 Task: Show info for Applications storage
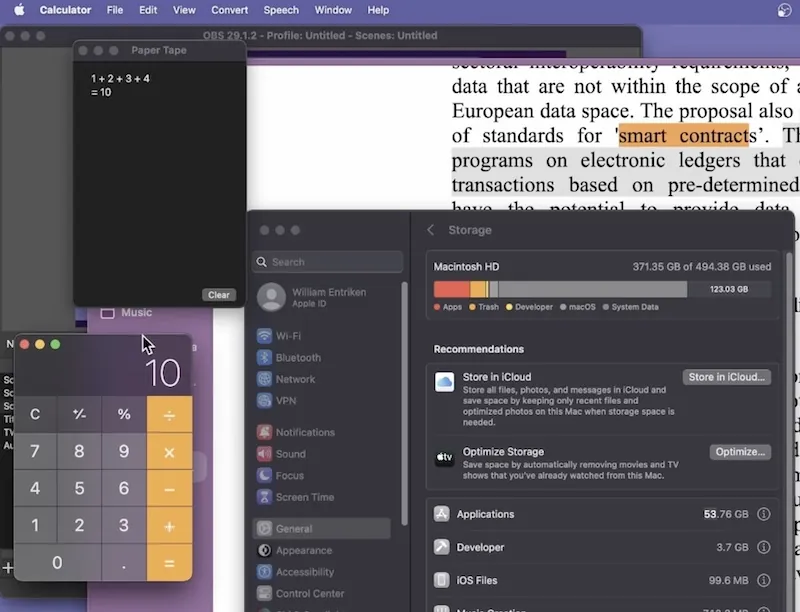pos(763,514)
